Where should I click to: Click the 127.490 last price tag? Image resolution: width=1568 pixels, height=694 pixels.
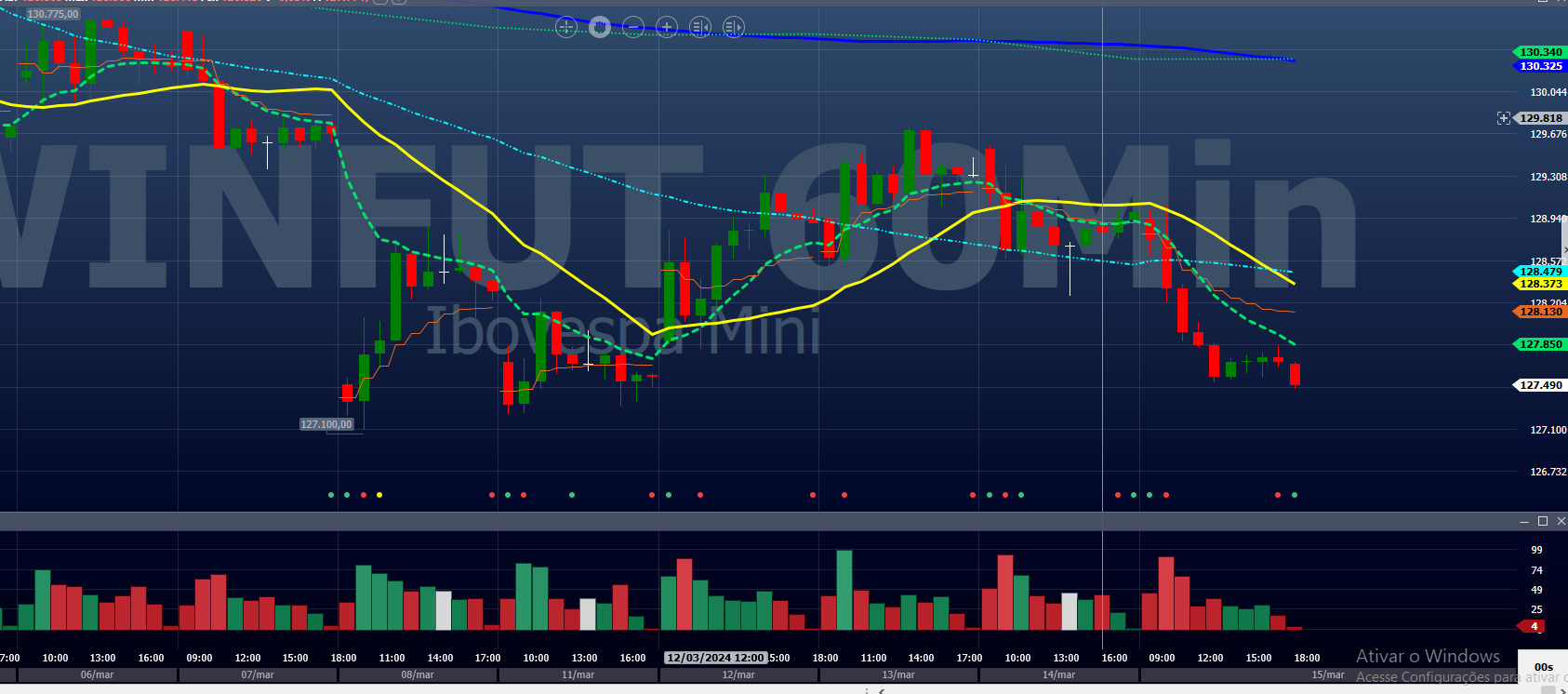1541,385
